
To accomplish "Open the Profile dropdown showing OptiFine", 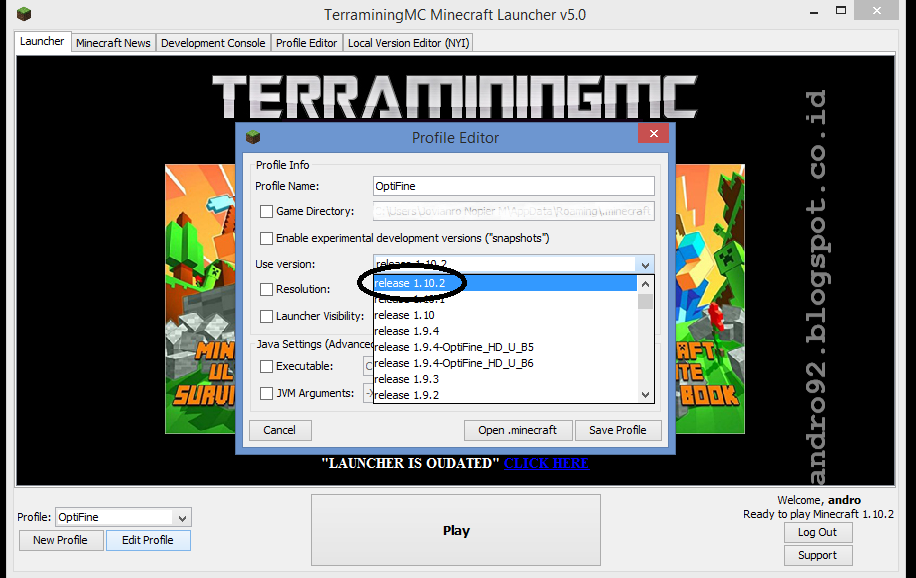I will click(123, 517).
